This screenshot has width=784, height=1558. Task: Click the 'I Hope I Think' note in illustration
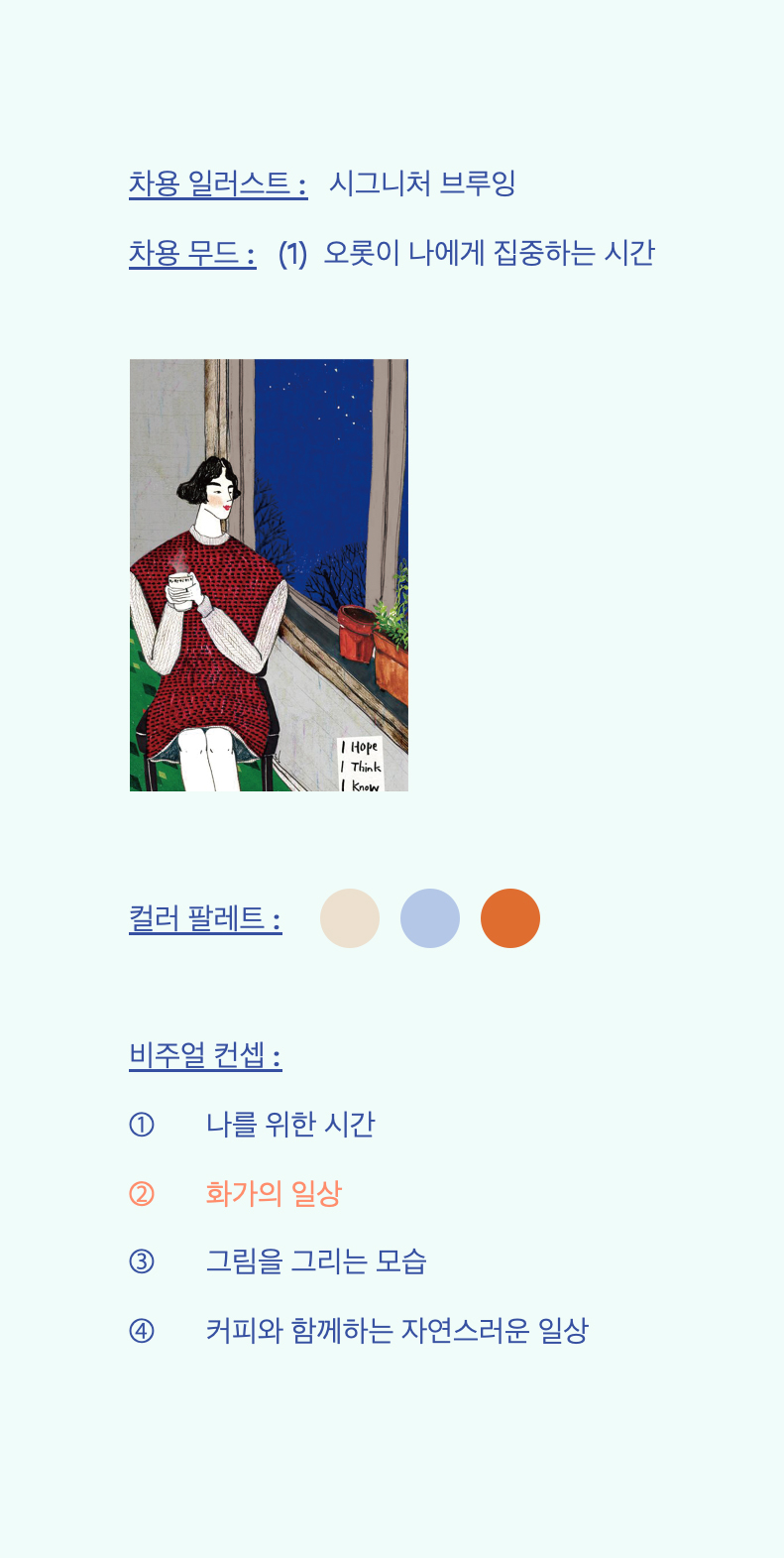(x=360, y=765)
